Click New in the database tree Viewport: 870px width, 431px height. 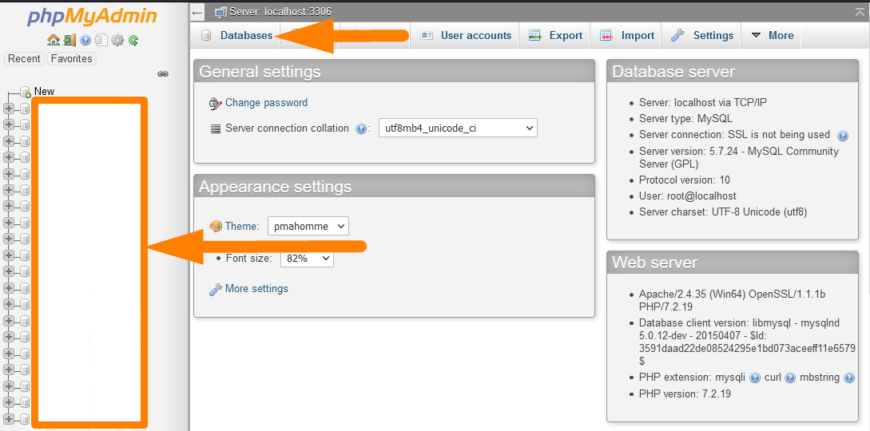(44, 91)
